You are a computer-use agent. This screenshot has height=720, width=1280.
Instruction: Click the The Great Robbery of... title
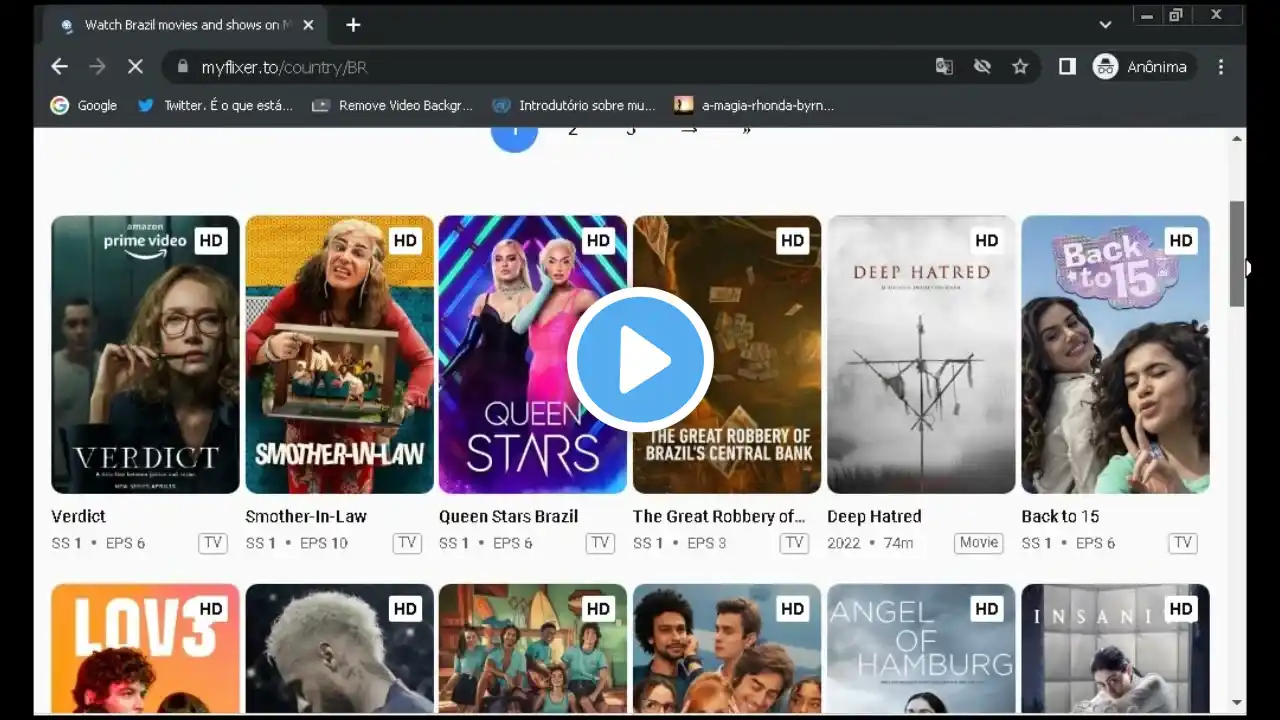(719, 516)
